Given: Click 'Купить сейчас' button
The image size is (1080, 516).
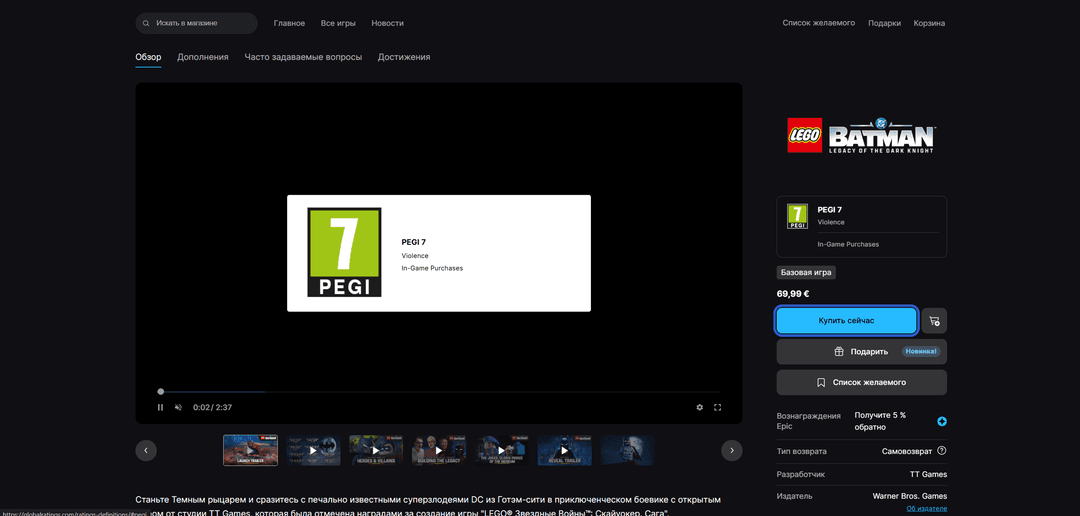Looking at the screenshot, I should click(x=847, y=321).
